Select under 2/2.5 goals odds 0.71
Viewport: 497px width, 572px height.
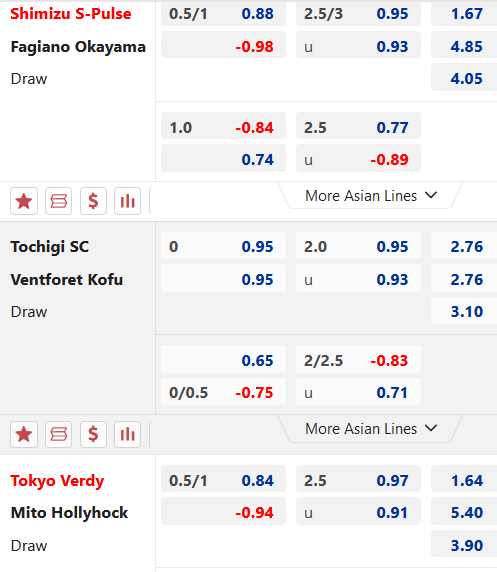coord(358,393)
